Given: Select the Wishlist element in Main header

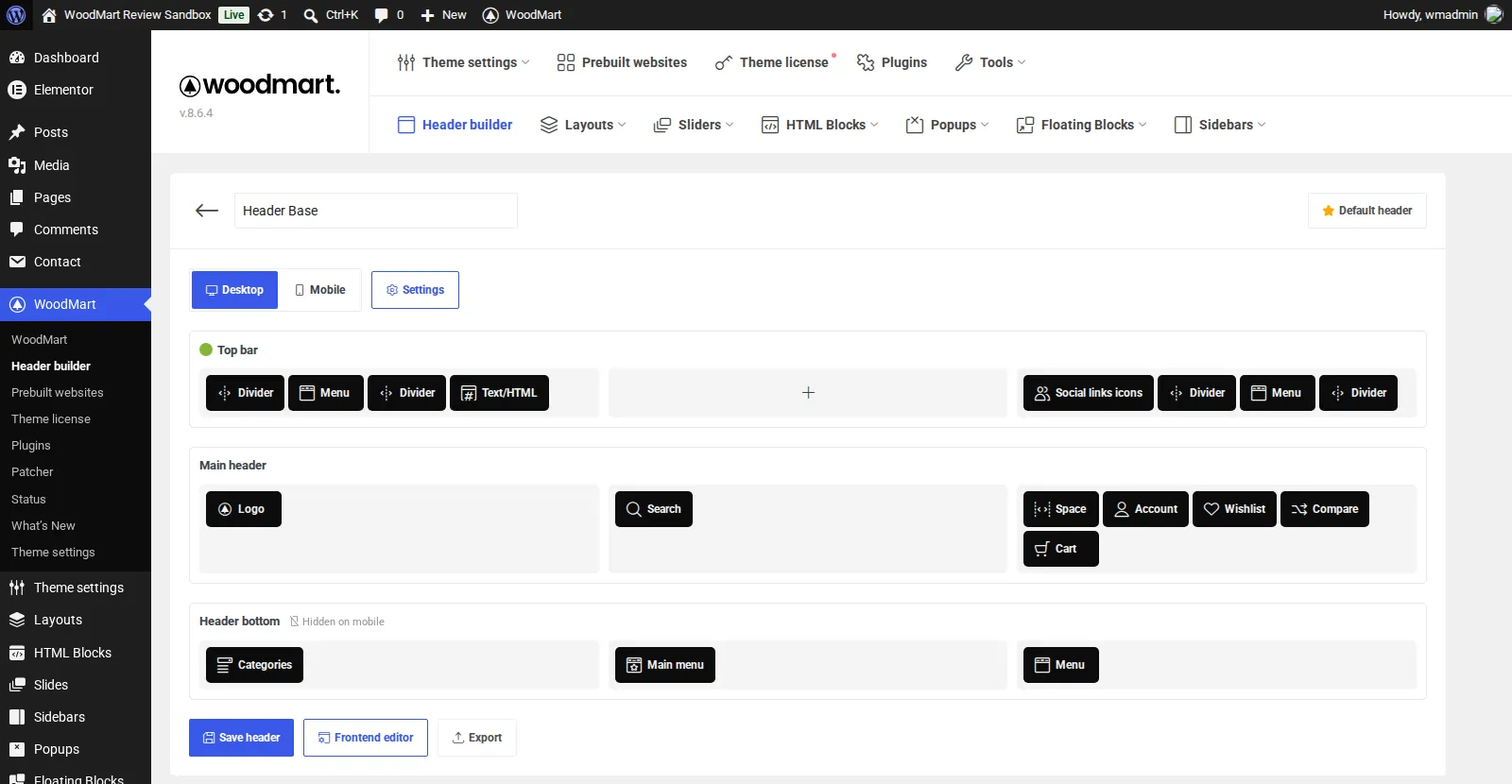Looking at the screenshot, I should pyautogui.click(x=1234, y=509).
